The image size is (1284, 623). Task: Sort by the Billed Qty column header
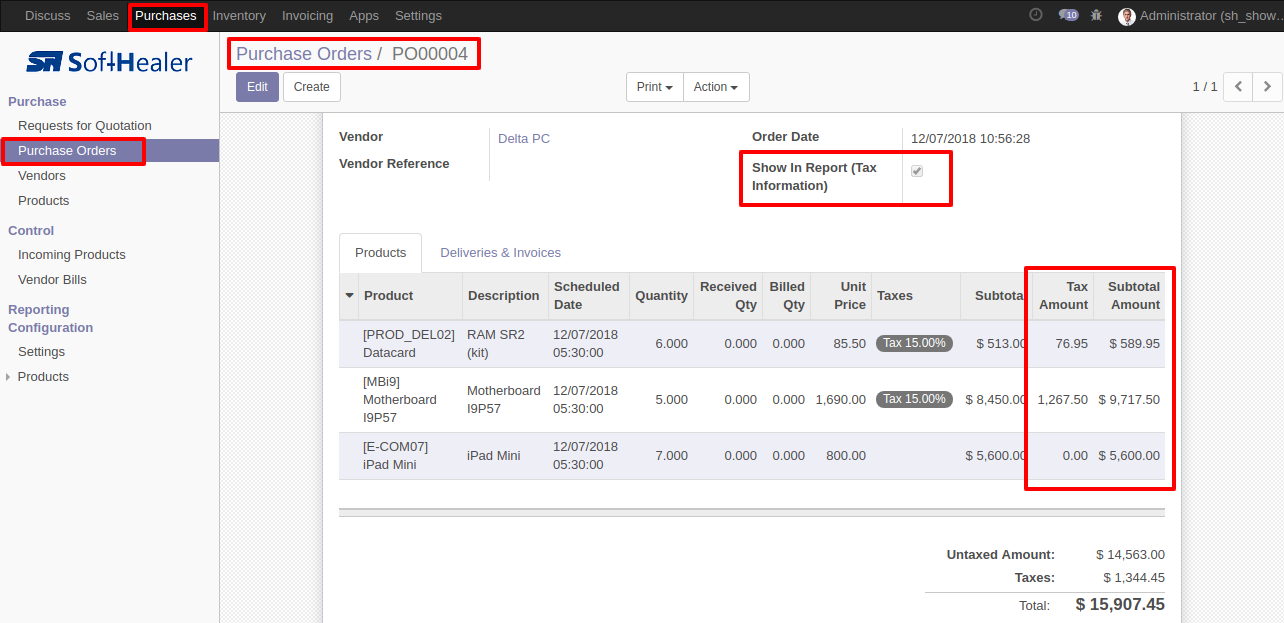click(x=787, y=296)
